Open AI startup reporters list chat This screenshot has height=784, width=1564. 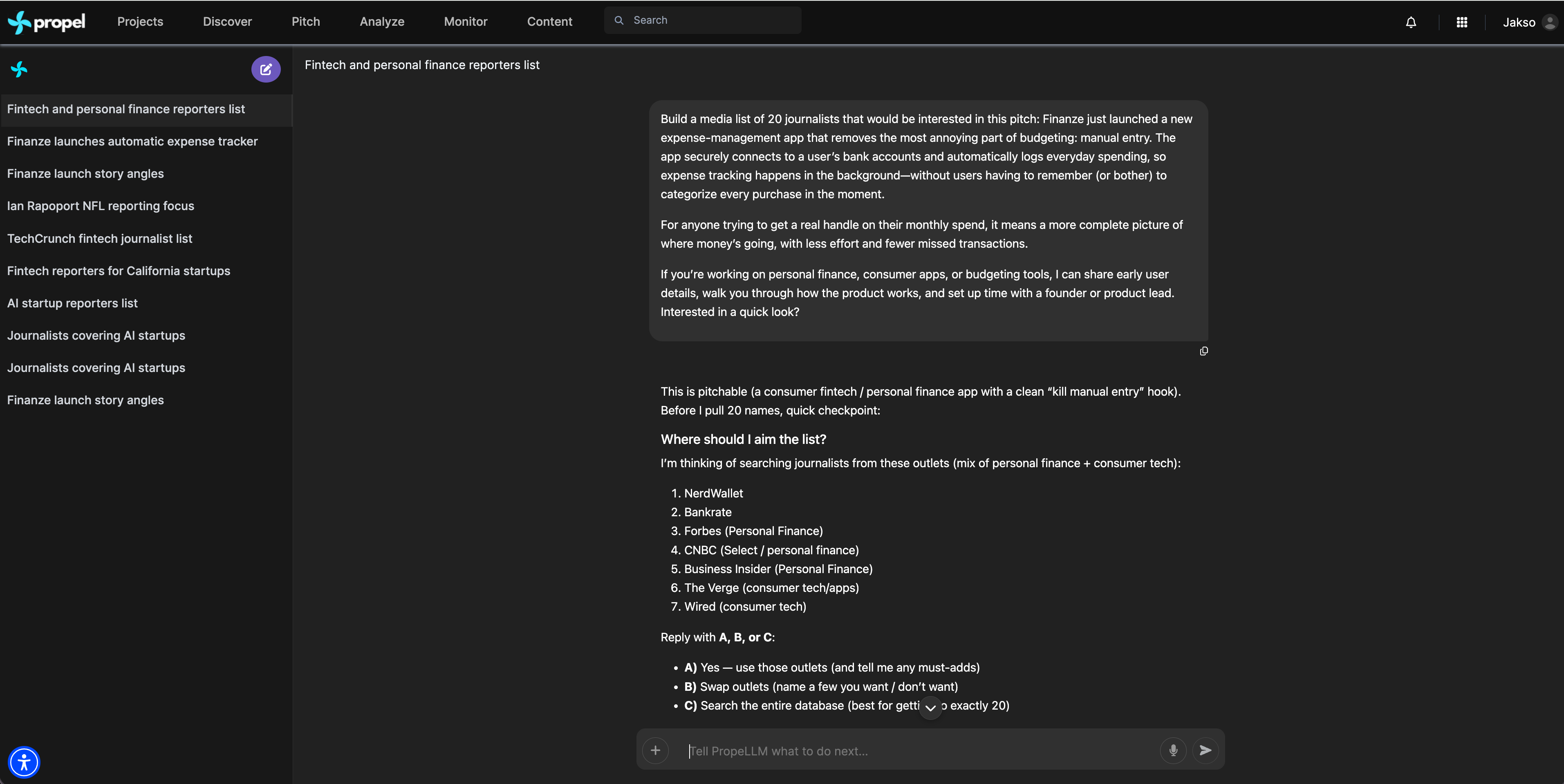(72, 303)
